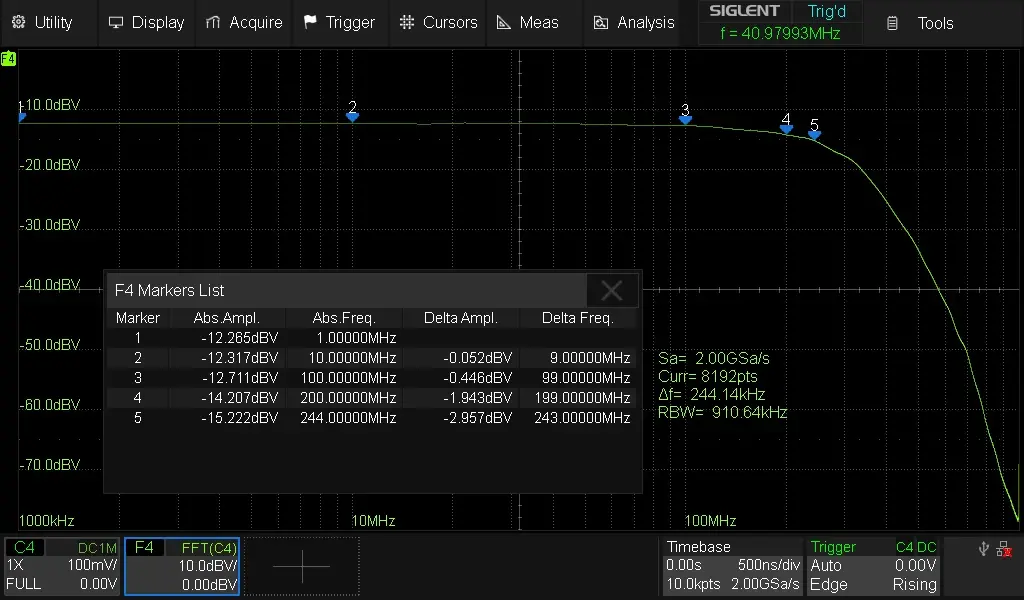Viewport: 1024px width, 600px height.
Task: Open the Analysis menu
Action: (x=634, y=22)
